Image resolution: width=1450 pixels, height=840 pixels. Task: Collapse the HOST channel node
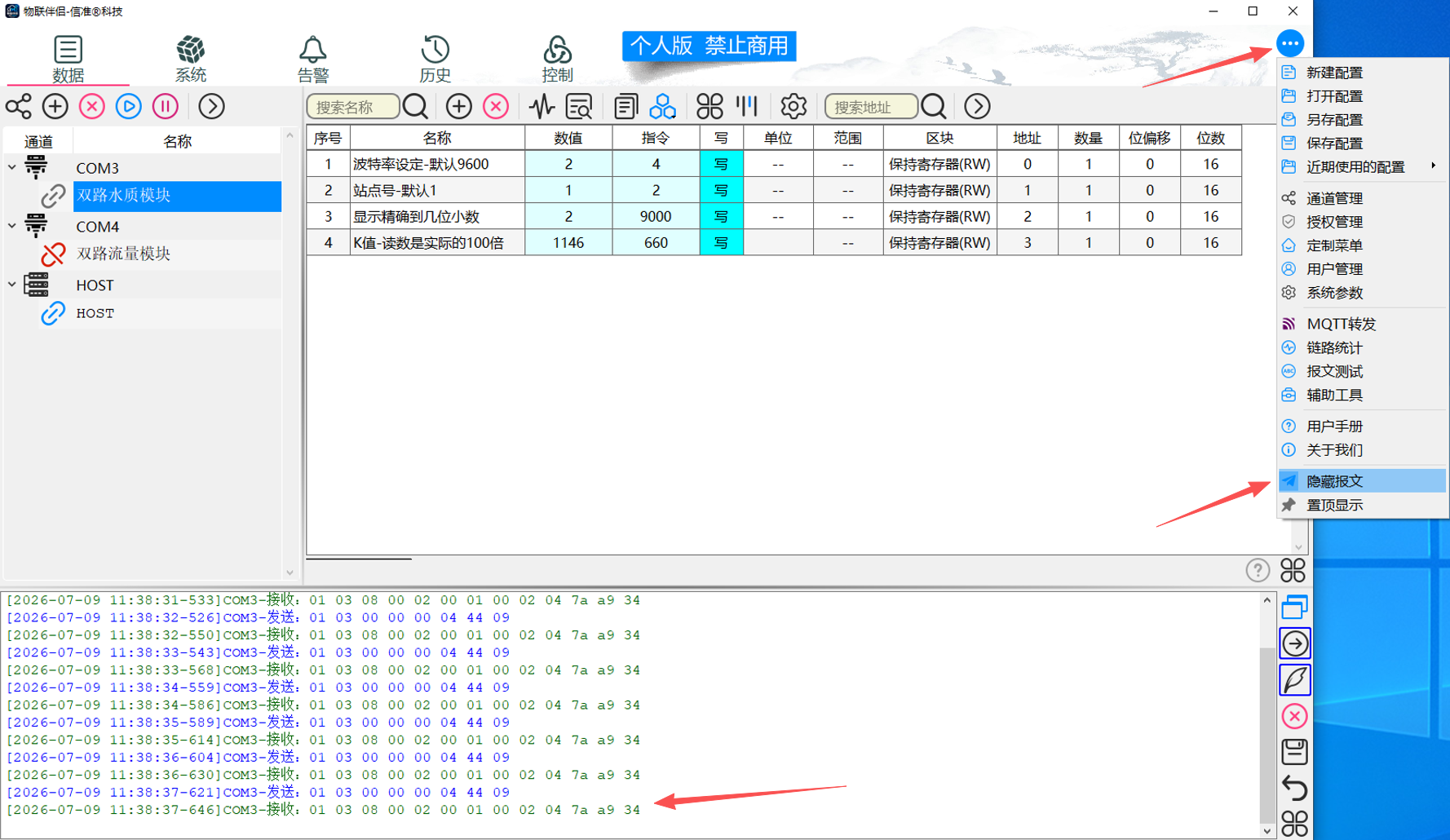point(11,285)
